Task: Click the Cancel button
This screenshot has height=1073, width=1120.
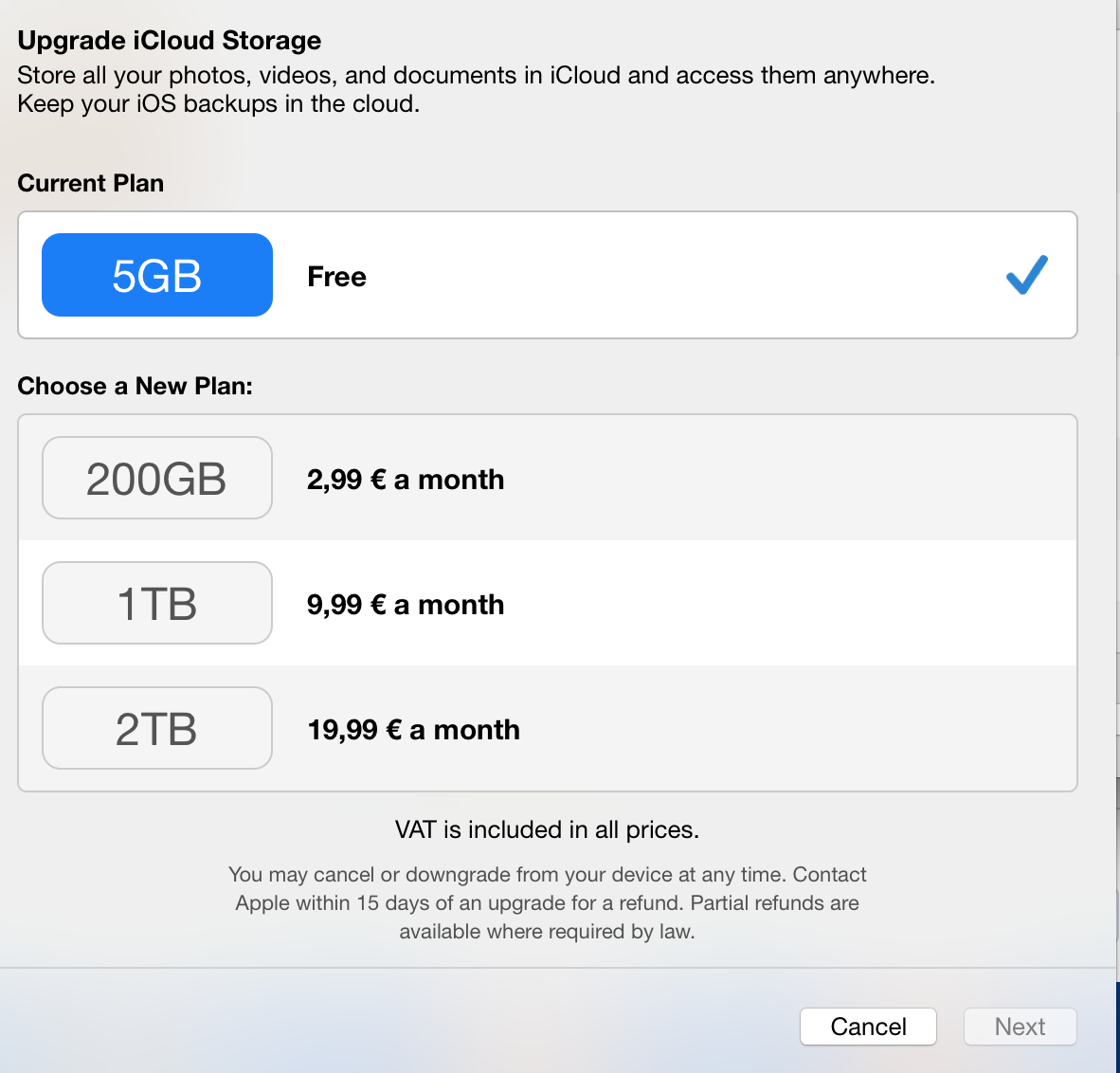Action: (x=868, y=1027)
